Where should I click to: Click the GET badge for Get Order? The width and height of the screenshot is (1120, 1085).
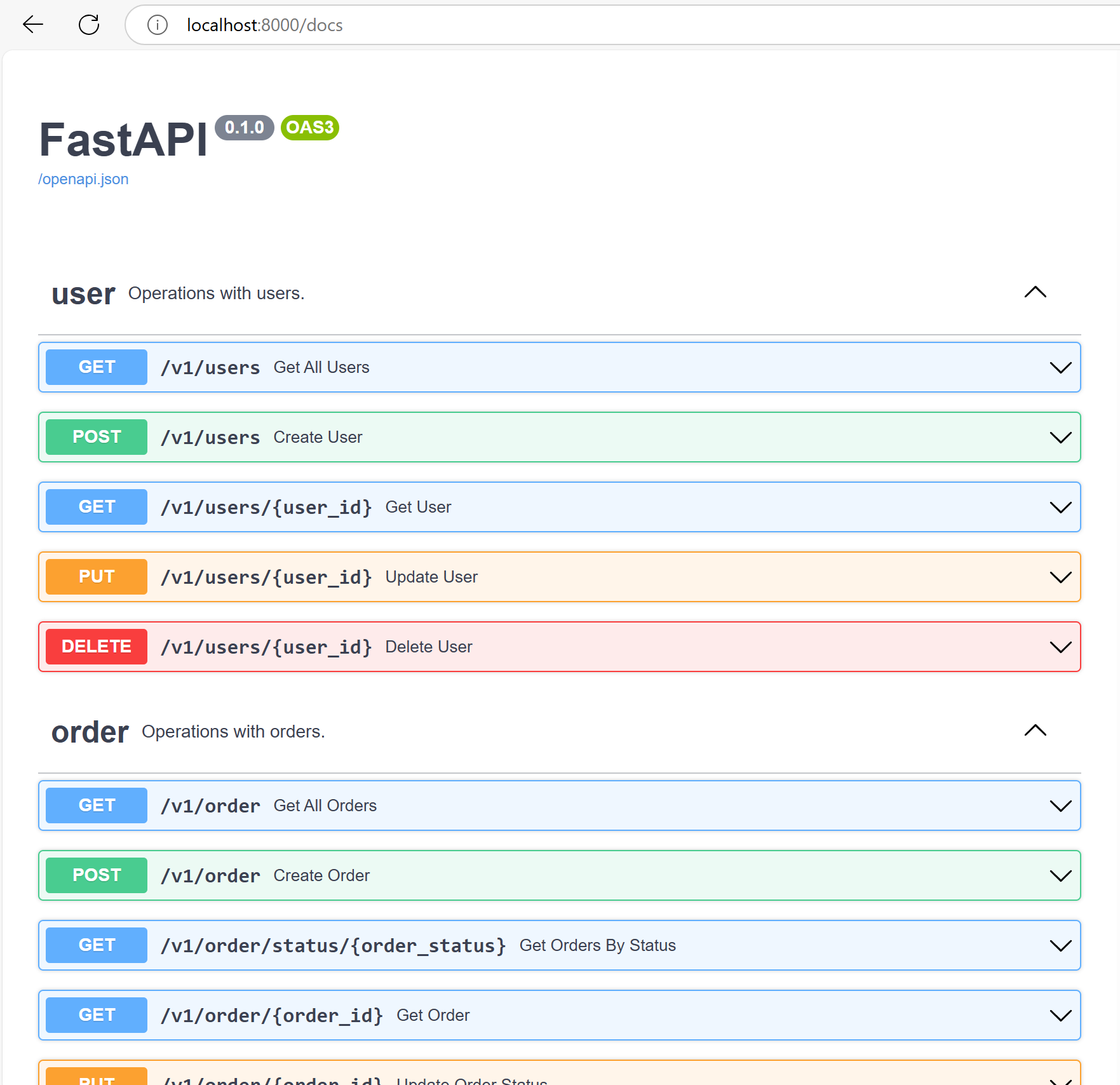coord(97,1015)
